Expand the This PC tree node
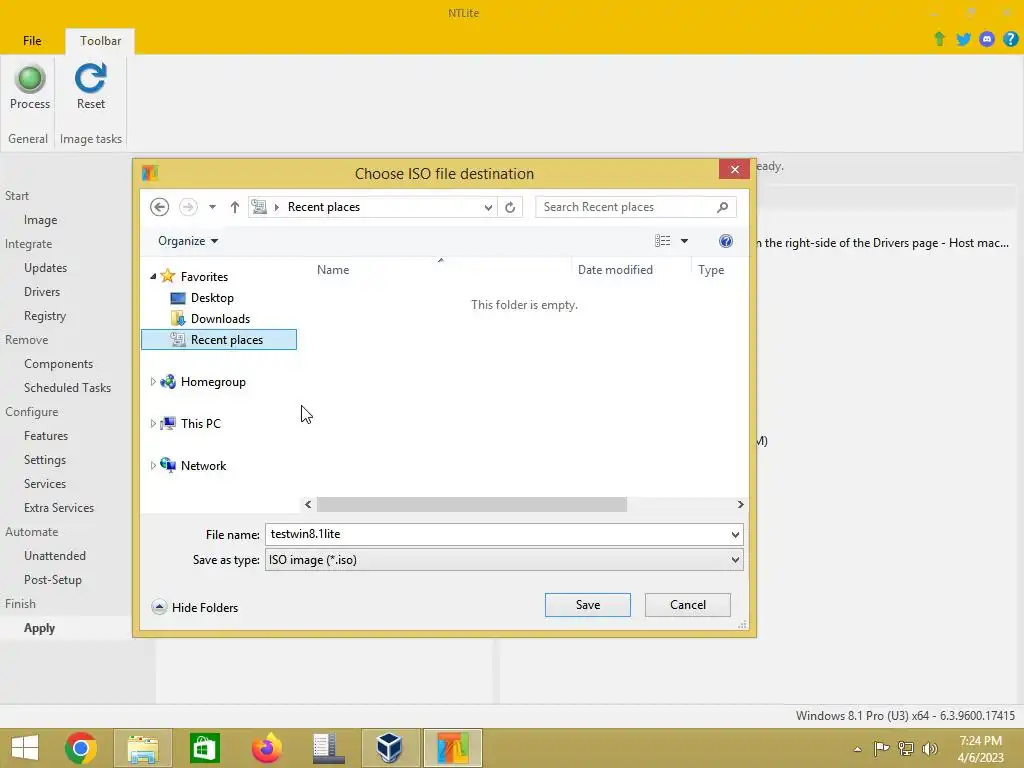The height and width of the screenshot is (768, 1024). tap(153, 423)
